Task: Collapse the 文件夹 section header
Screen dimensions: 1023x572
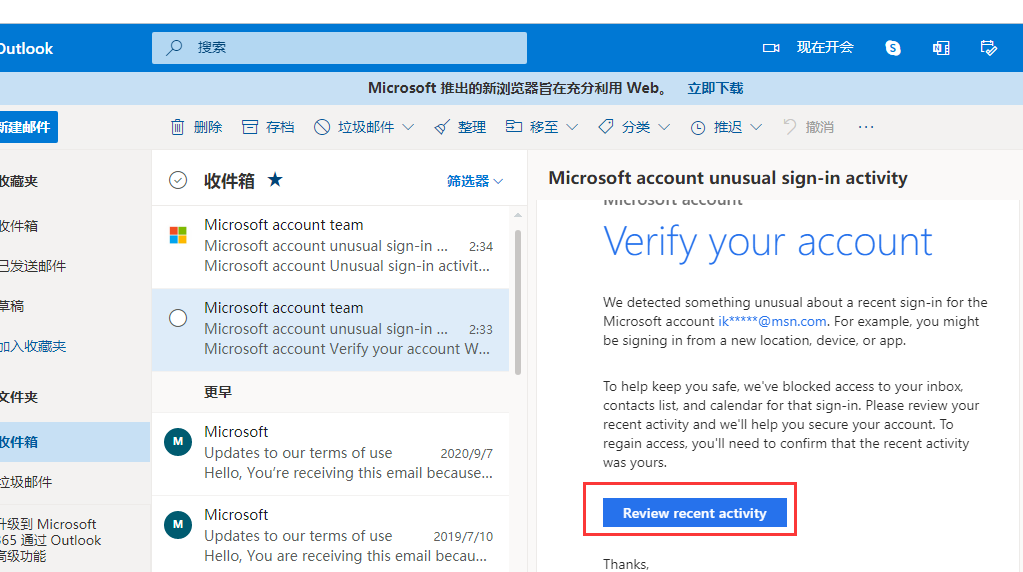Action: point(19,397)
